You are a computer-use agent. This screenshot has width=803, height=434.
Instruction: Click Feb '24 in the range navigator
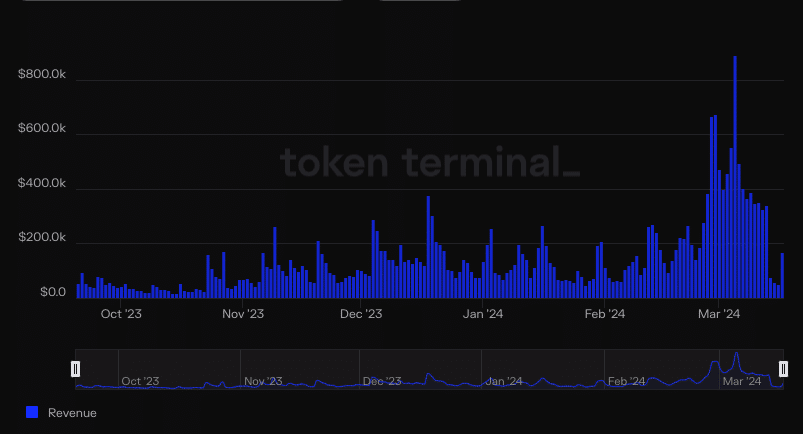click(x=626, y=381)
